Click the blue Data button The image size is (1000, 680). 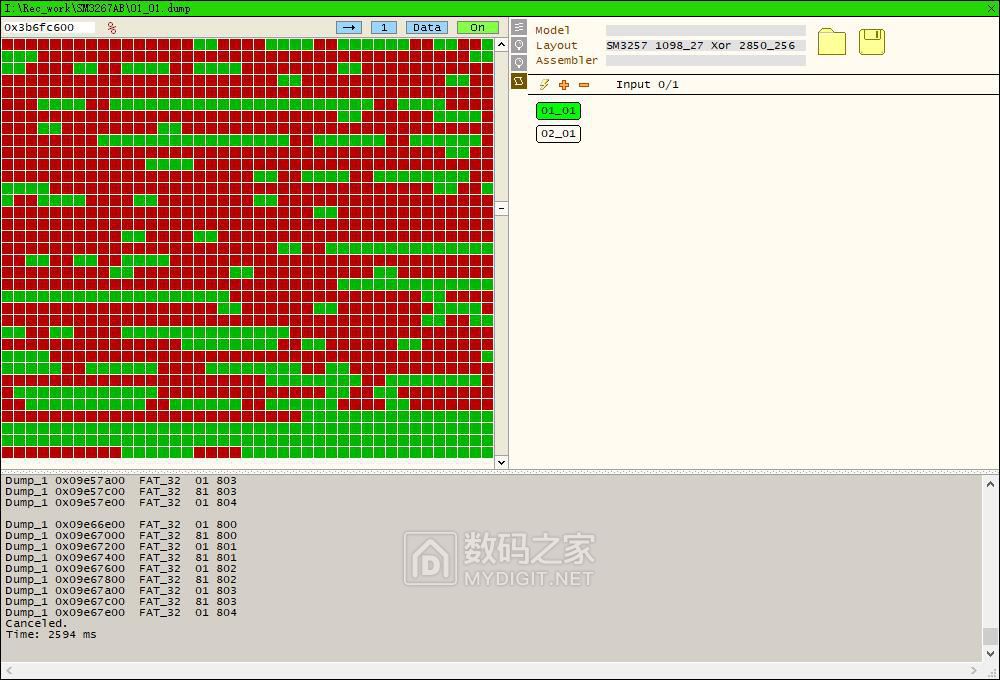pos(427,27)
